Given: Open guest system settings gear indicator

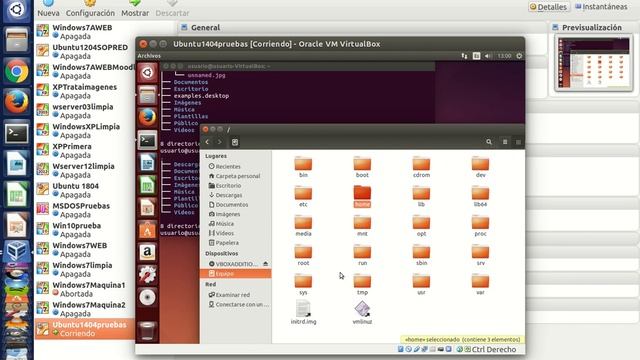Looking at the screenshot, I should tap(519, 56).
